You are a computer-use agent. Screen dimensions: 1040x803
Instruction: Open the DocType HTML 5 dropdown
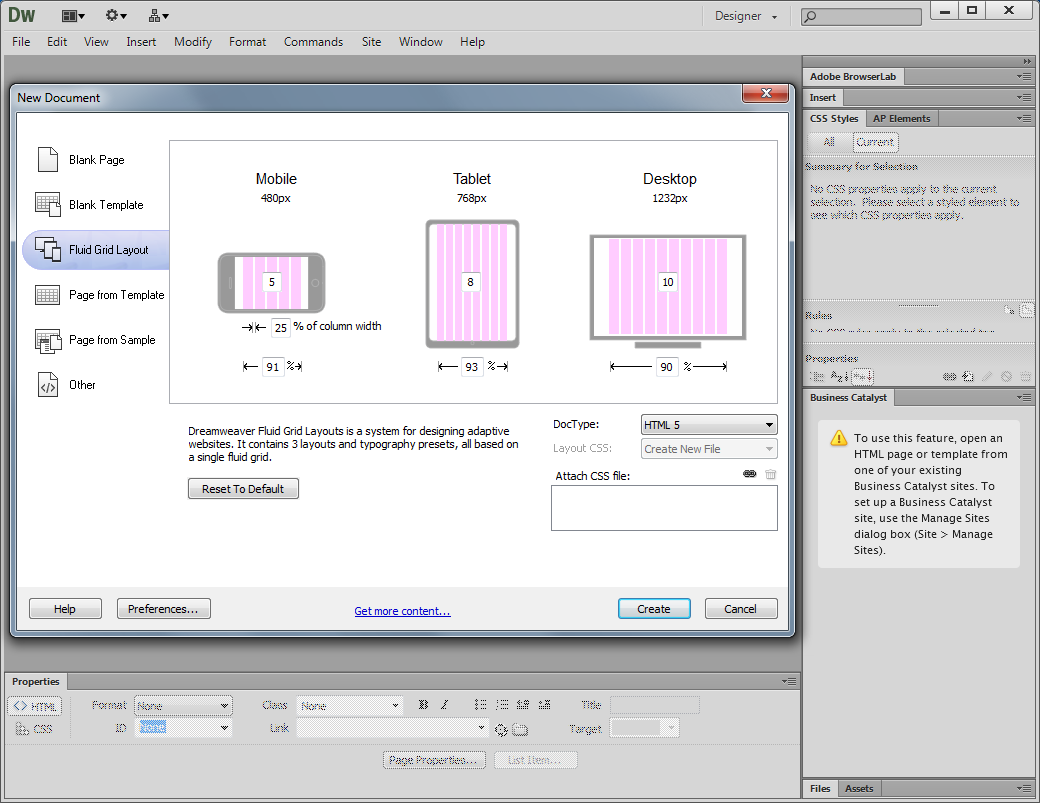[709, 425]
